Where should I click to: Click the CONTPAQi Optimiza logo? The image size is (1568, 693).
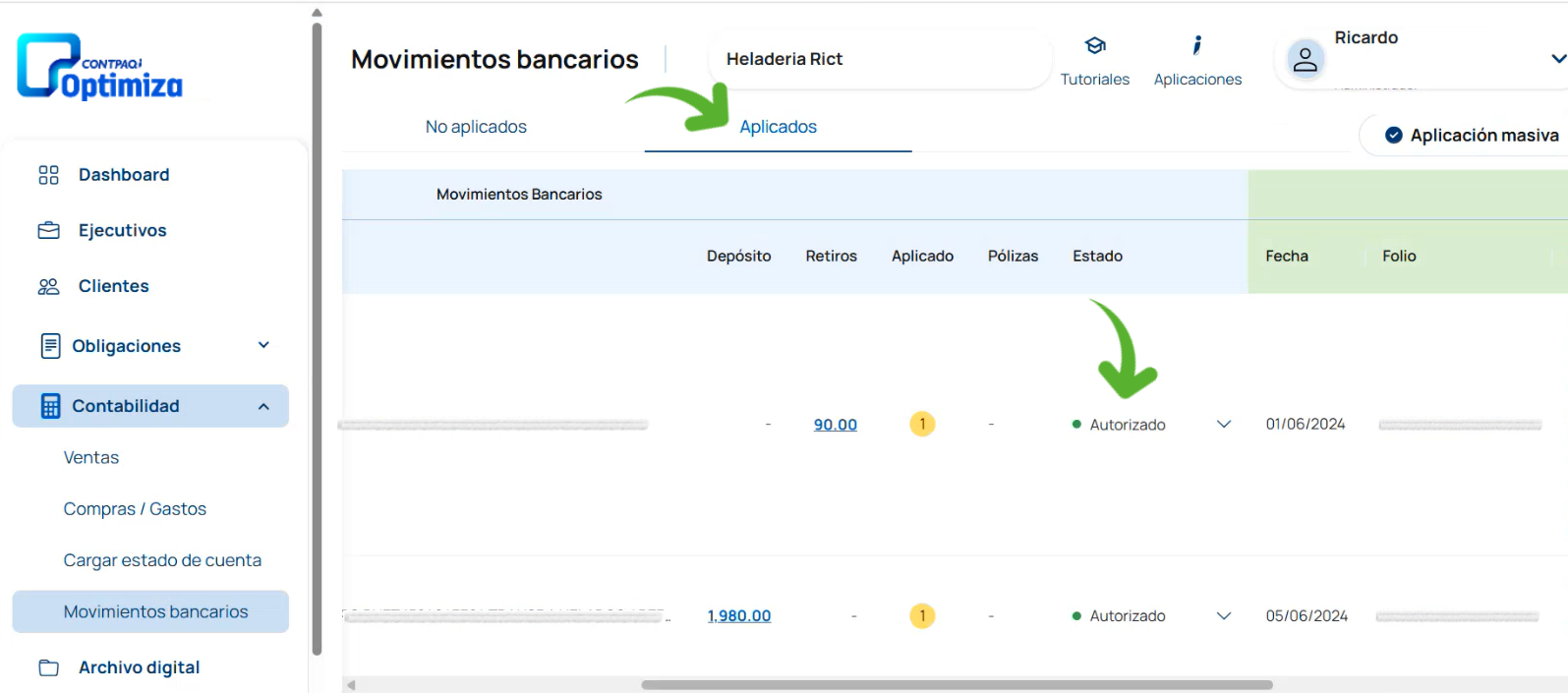(99, 67)
